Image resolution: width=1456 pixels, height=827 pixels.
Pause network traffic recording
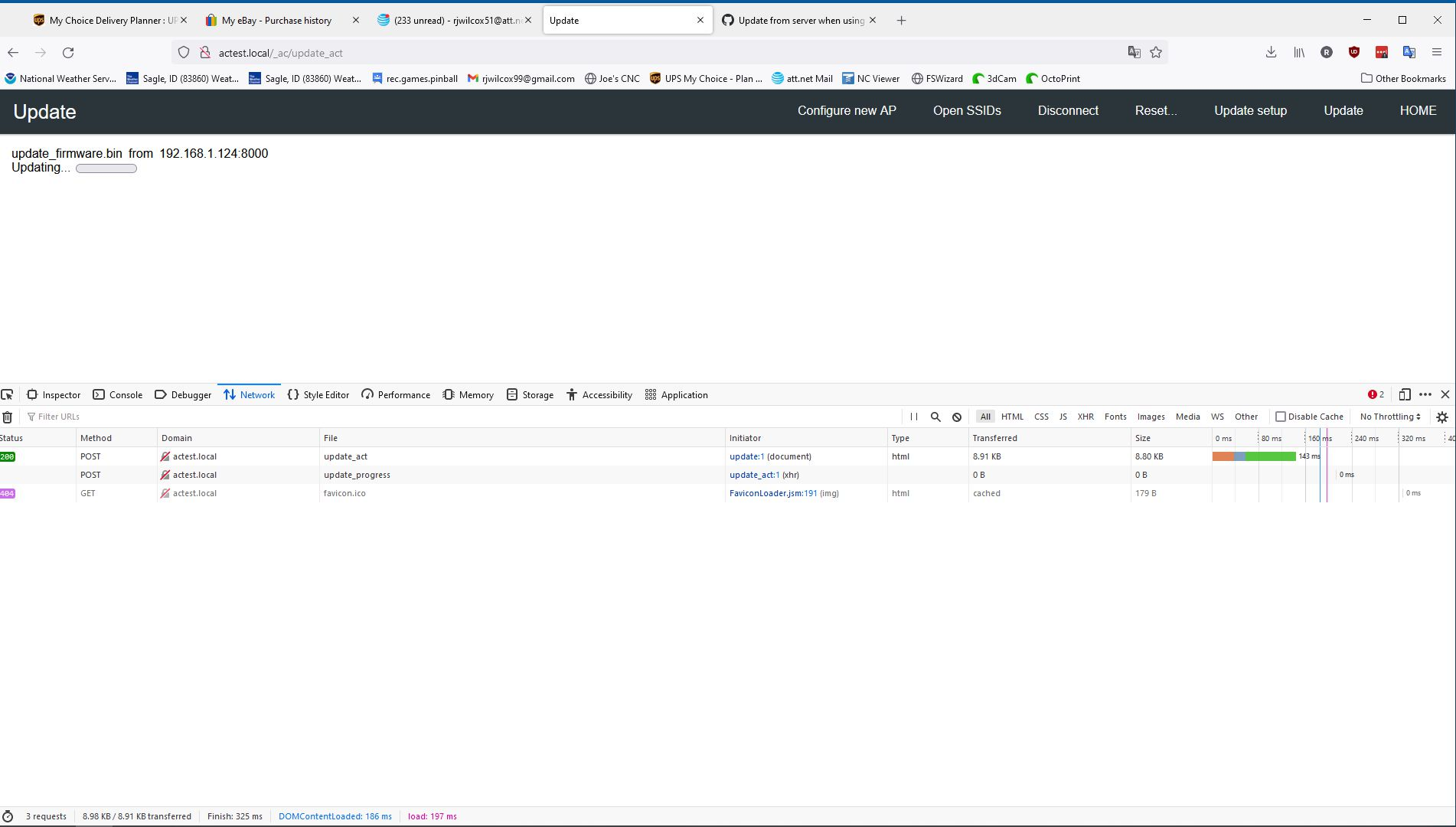(914, 417)
